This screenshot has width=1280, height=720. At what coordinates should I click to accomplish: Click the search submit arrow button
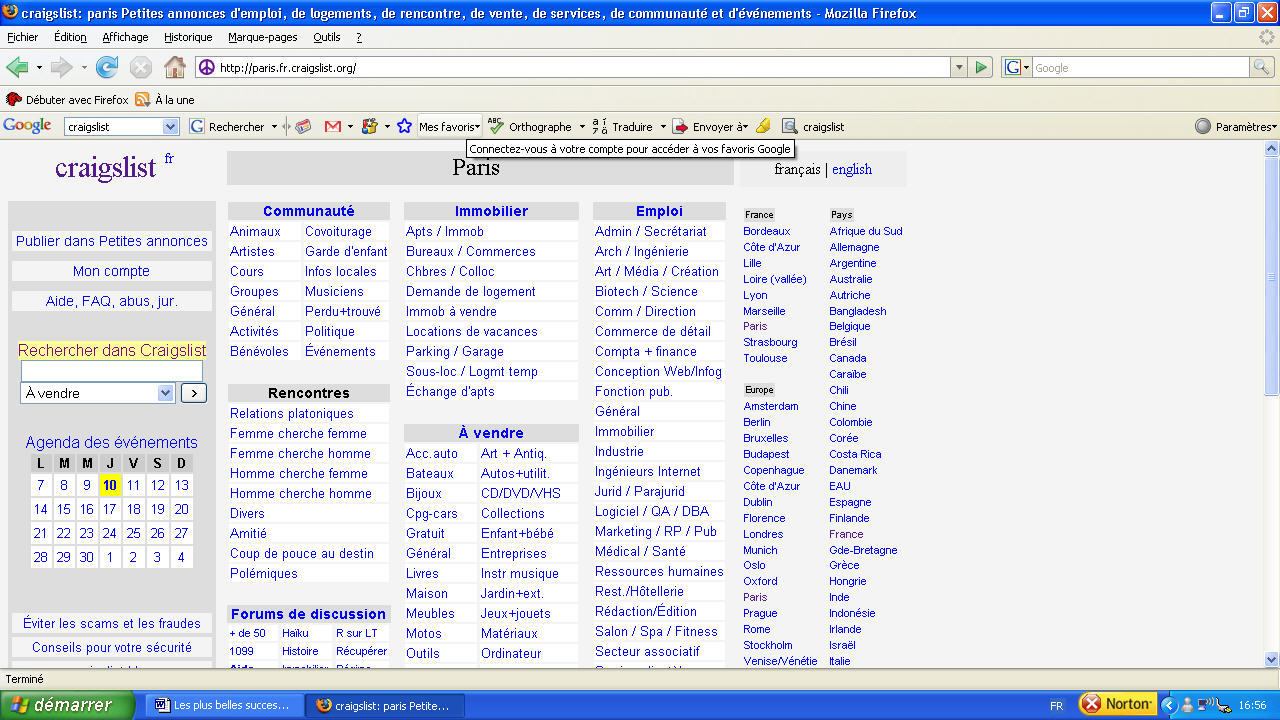(194, 393)
